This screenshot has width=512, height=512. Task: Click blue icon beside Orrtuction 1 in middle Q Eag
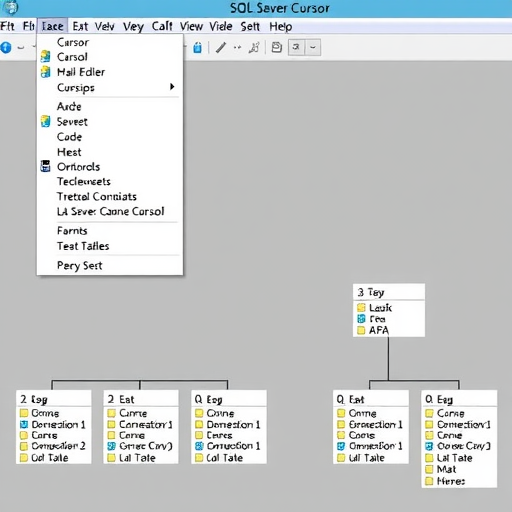[x=199, y=446]
